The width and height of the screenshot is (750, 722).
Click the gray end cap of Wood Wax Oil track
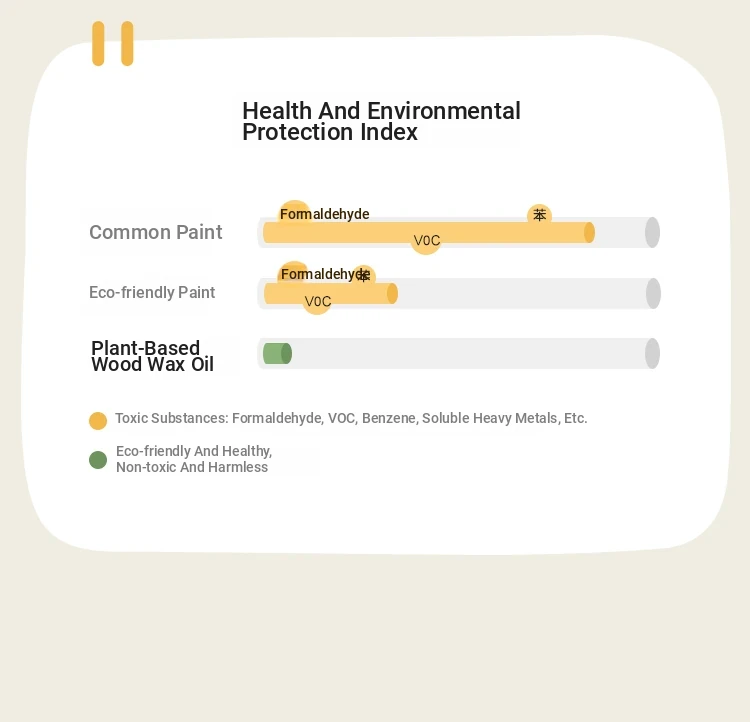tap(652, 353)
